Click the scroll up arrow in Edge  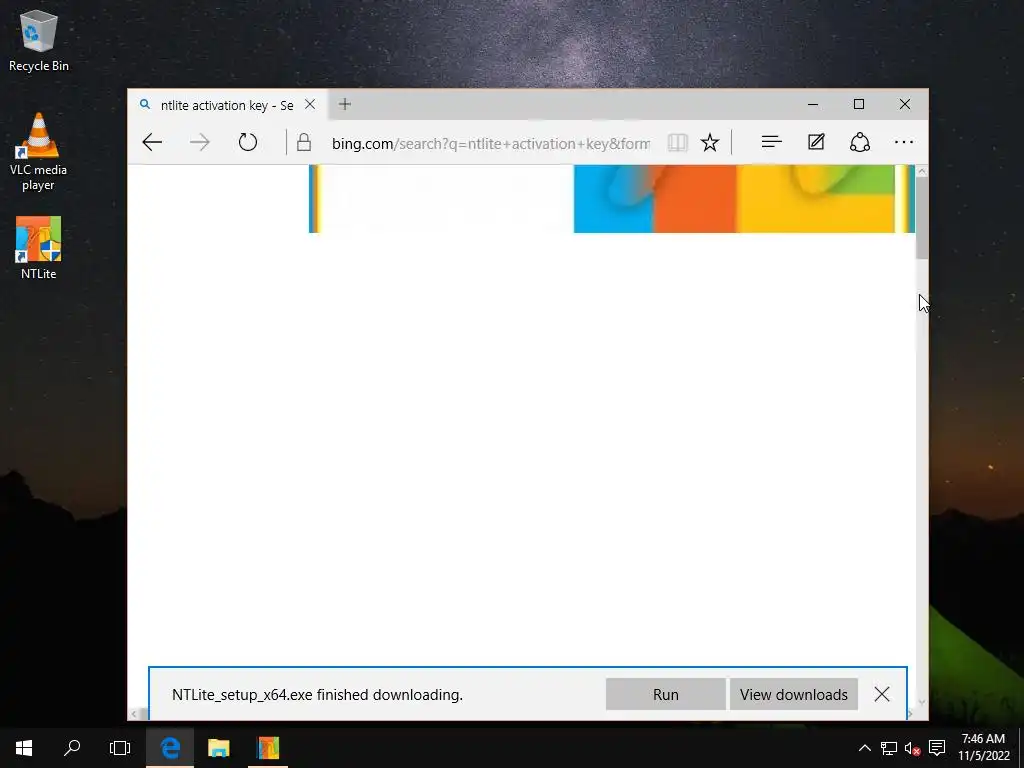click(921, 171)
